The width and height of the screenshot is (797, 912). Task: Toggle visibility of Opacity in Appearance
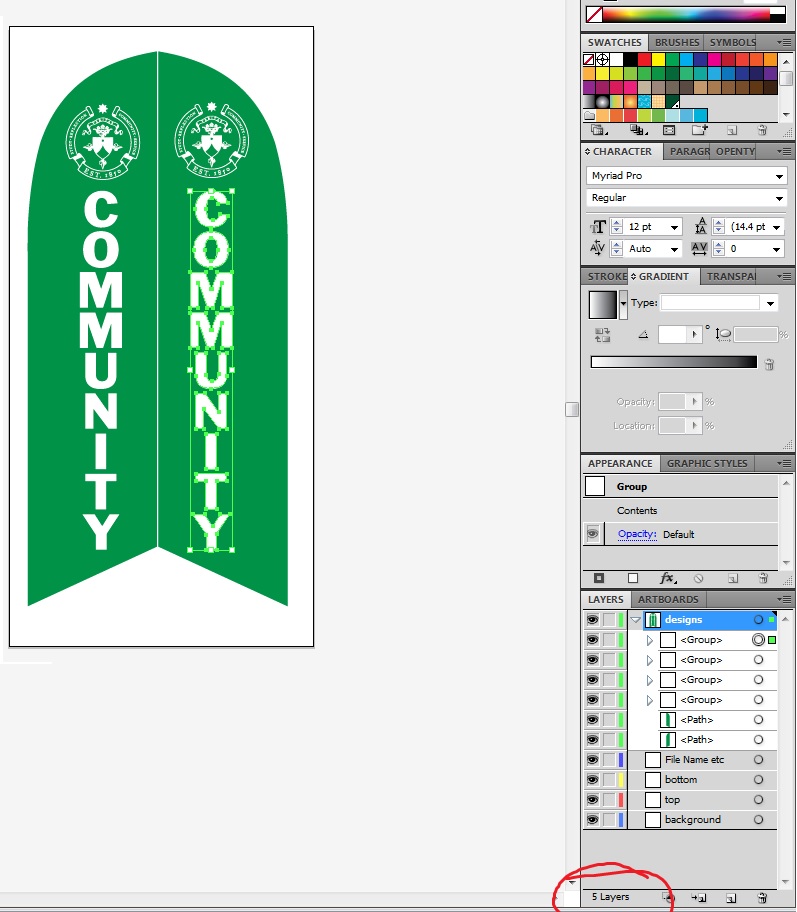click(x=593, y=534)
